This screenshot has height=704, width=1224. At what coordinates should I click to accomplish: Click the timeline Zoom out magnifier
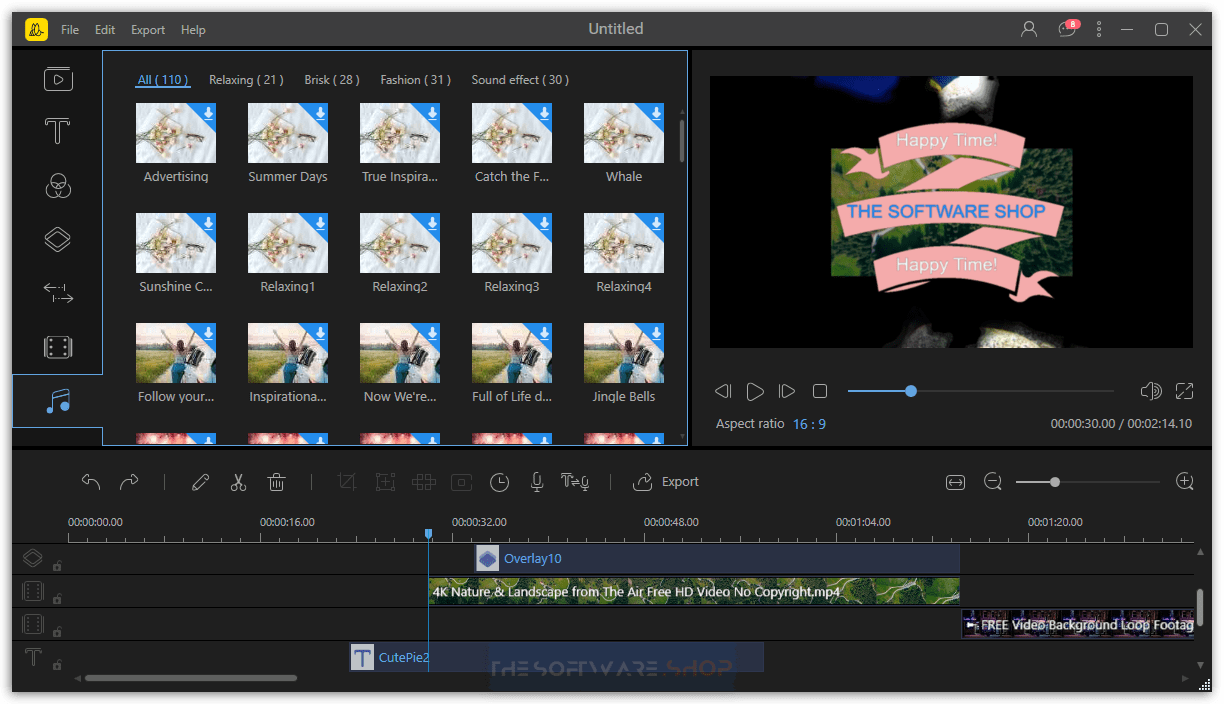pyautogui.click(x=993, y=482)
